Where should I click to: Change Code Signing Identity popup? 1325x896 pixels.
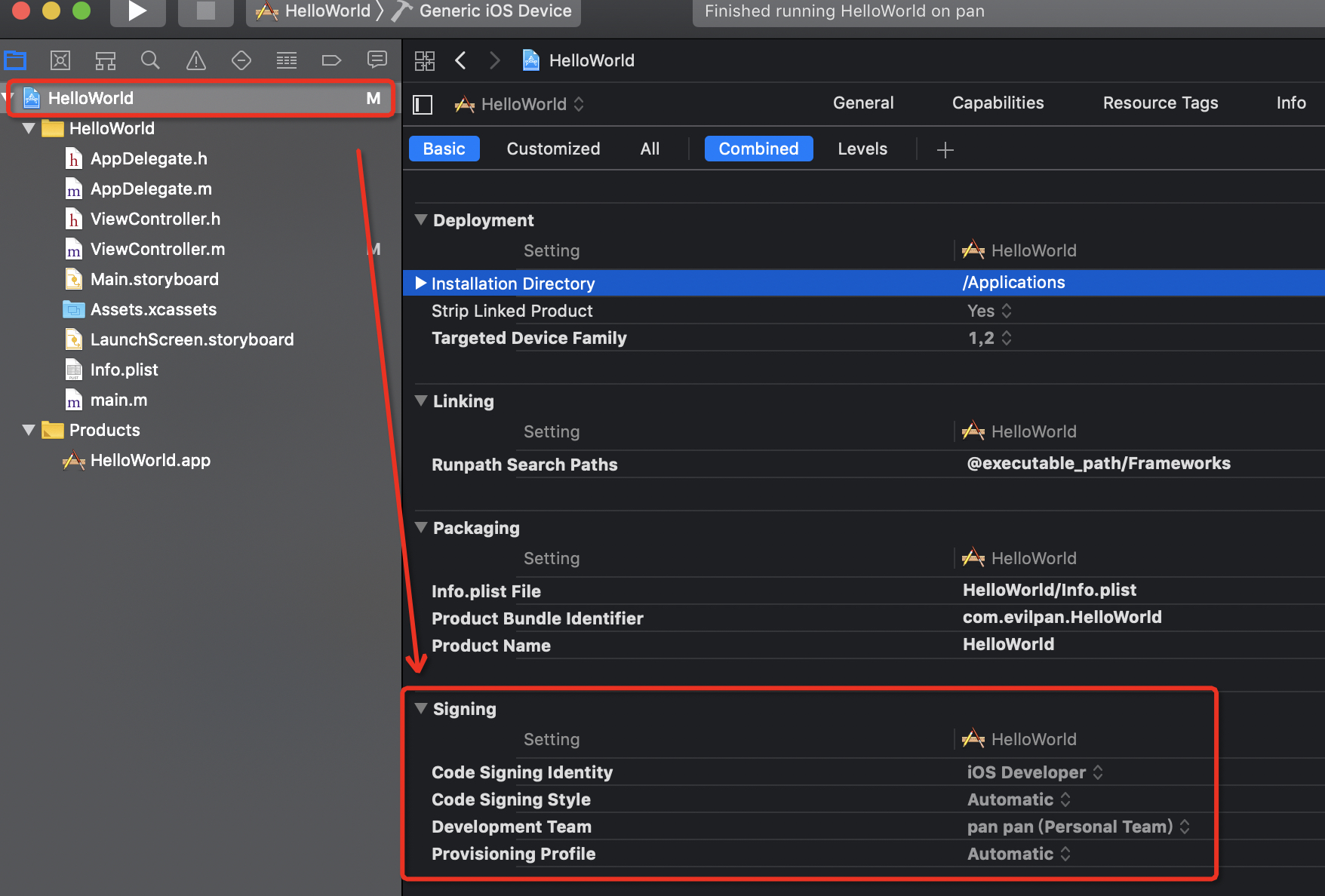coord(1034,772)
